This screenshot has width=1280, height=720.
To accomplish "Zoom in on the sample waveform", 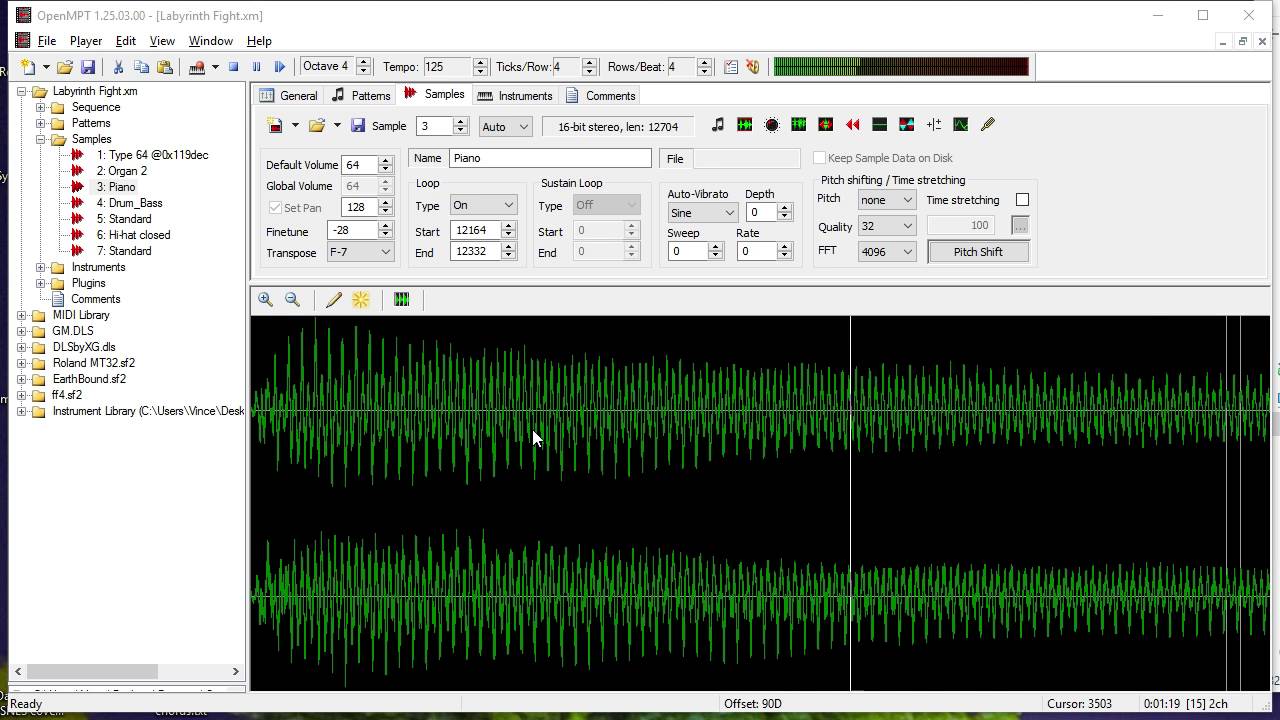I will (265, 299).
